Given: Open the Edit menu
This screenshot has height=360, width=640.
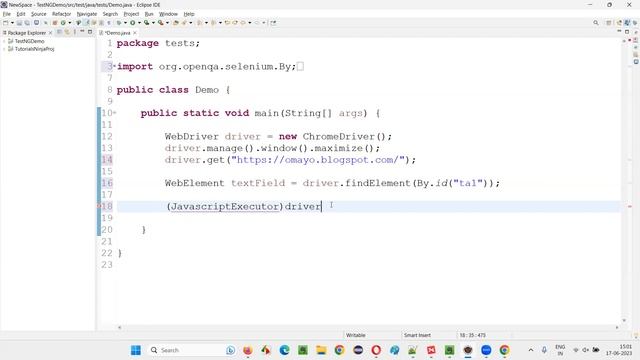Looking at the screenshot, I should 21,14.
